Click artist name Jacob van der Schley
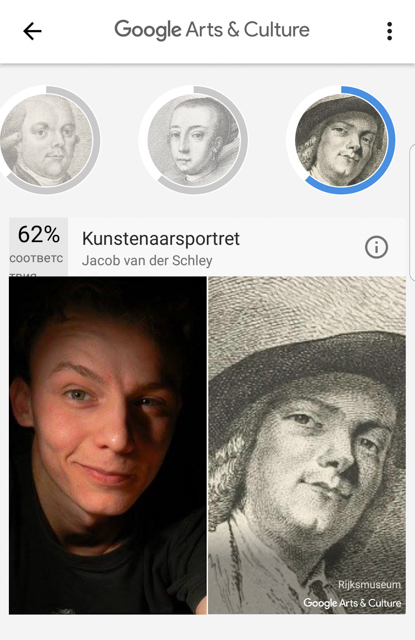This screenshot has height=640, width=415. pyautogui.click(x=147, y=260)
